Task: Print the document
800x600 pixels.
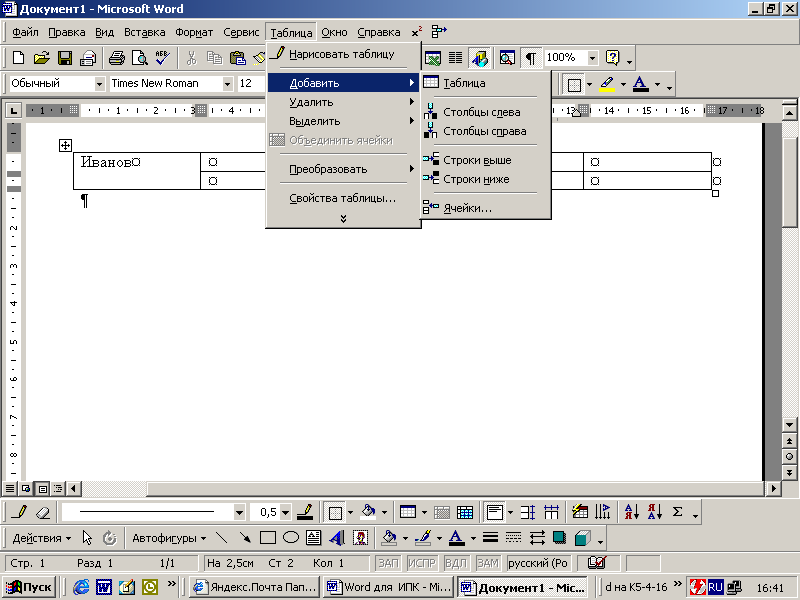Action: click(x=117, y=58)
